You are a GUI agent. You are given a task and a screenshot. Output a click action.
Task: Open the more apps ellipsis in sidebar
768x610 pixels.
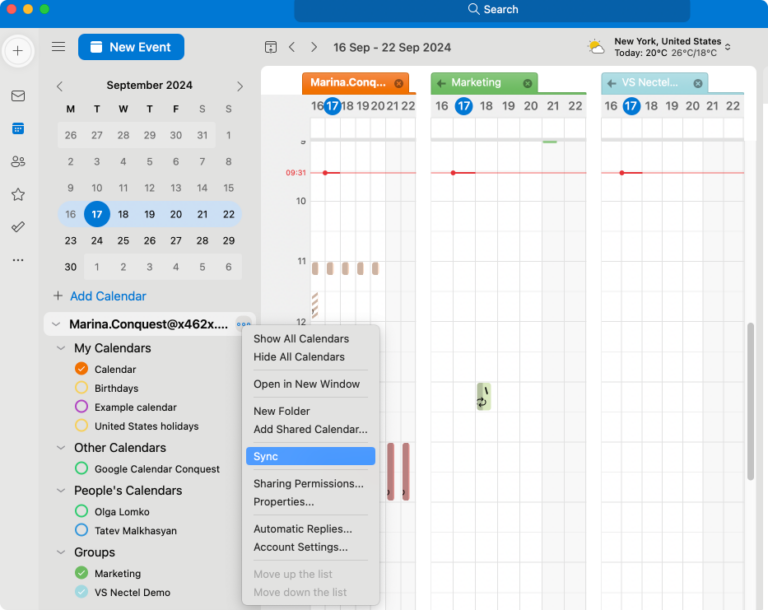tap(18, 260)
